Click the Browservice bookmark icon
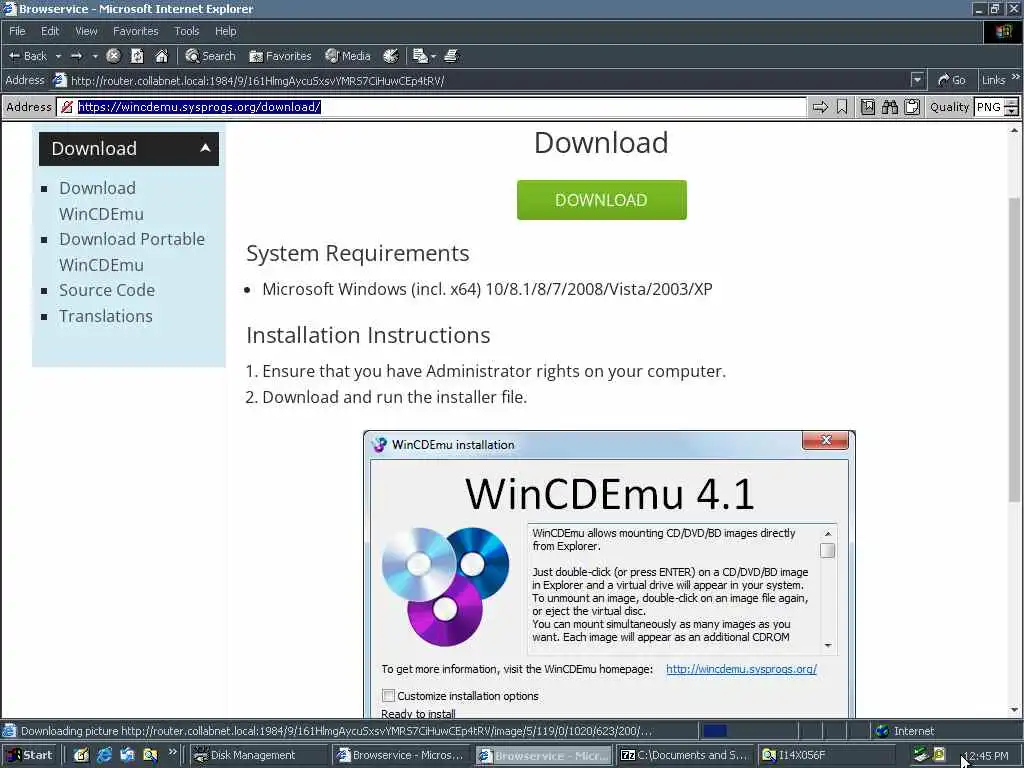 (842, 107)
